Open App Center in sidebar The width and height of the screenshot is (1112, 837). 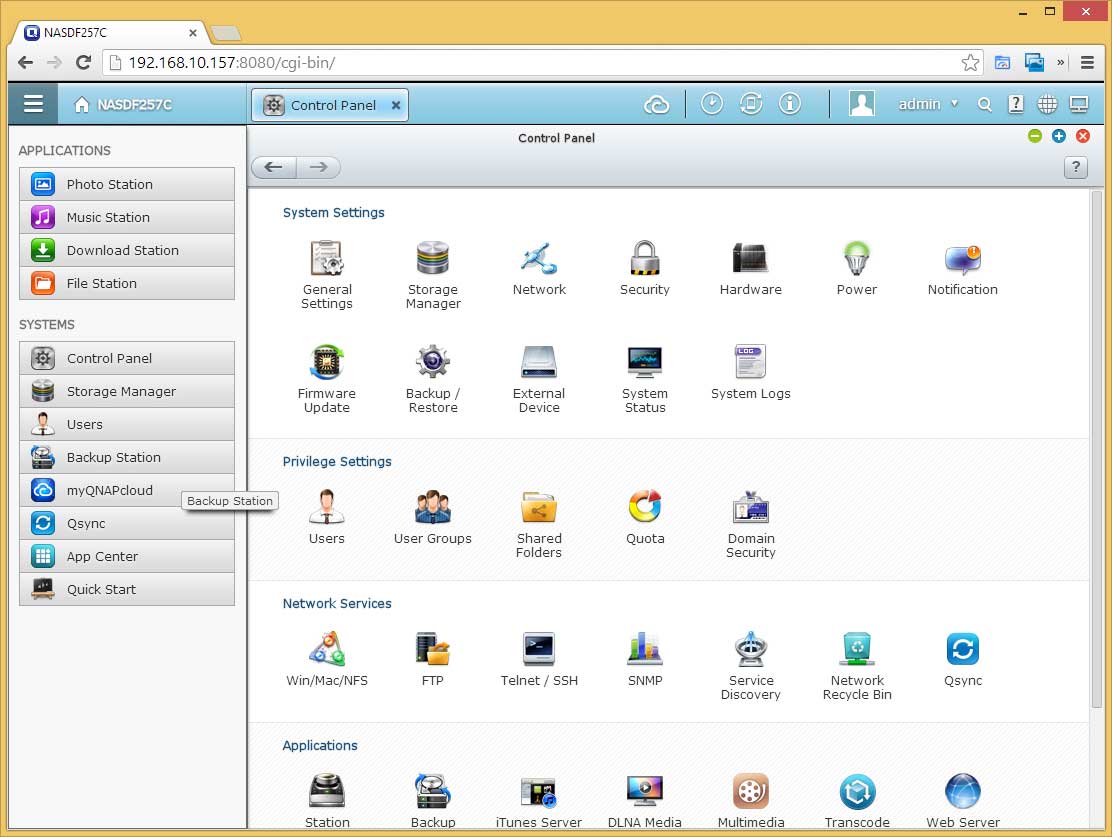point(127,556)
